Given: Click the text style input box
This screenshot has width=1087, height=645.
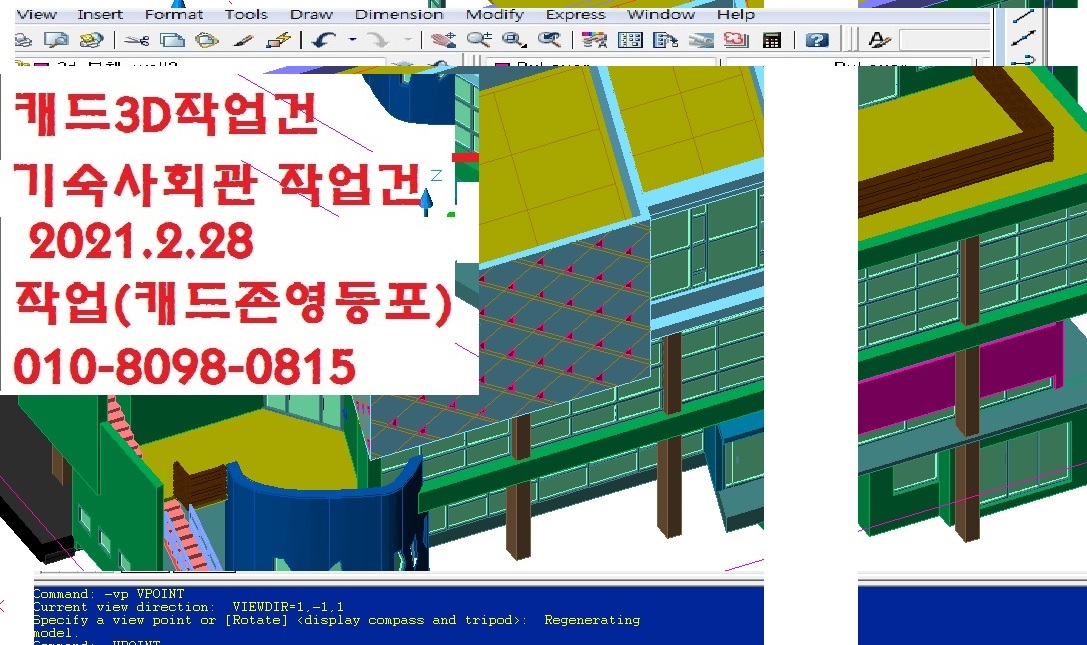Looking at the screenshot, I should coord(945,40).
